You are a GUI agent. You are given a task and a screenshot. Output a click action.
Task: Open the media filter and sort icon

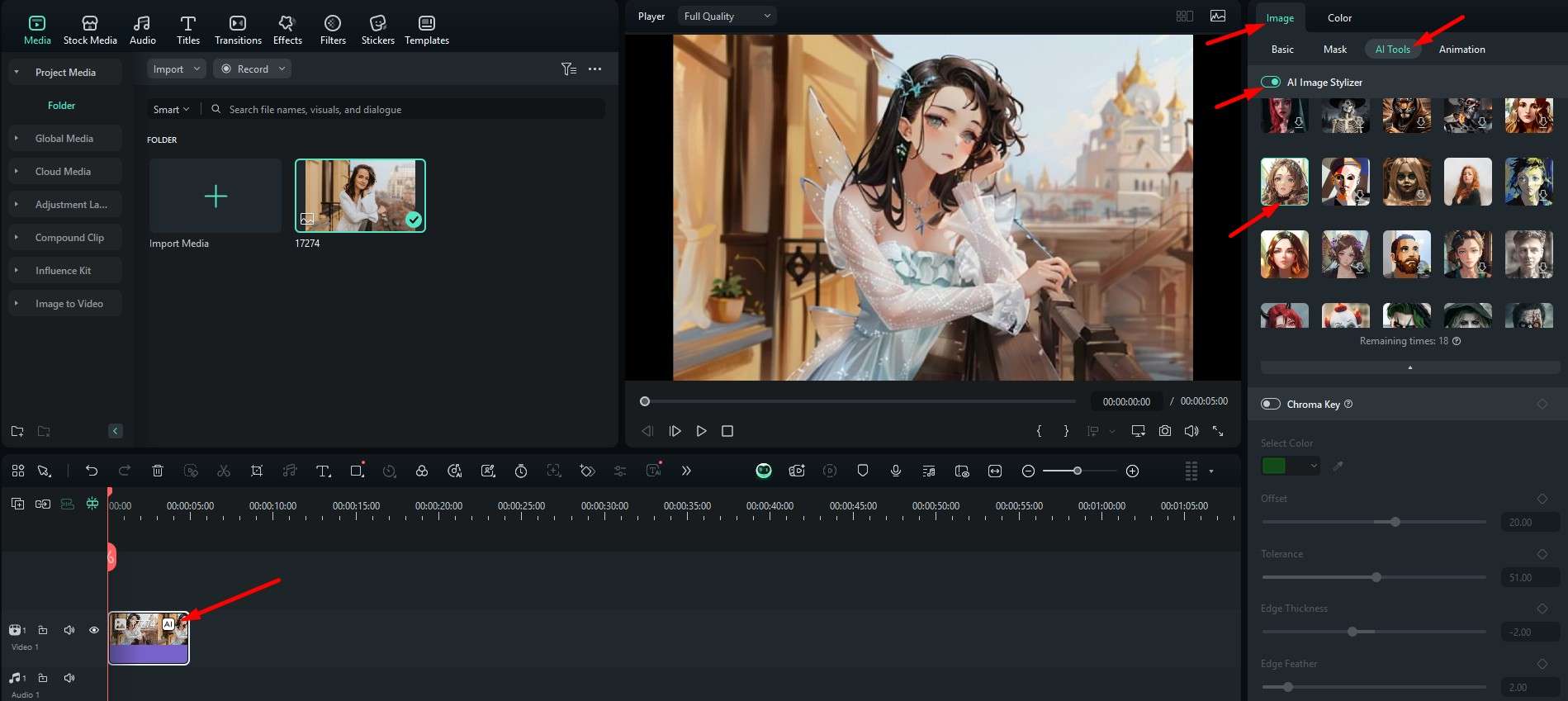(569, 69)
